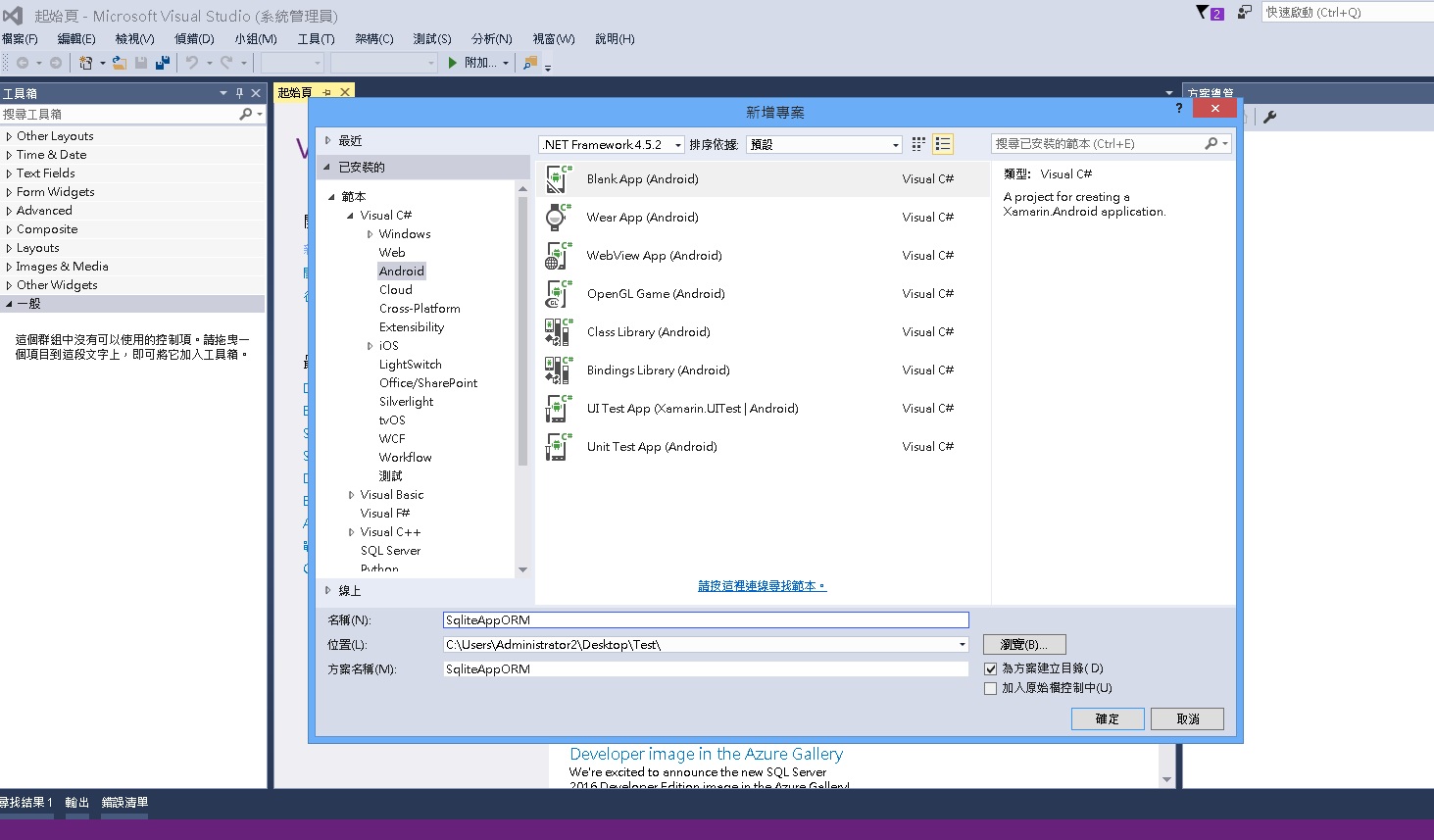Expand Form Widgets group in toolbox

pyautogui.click(x=9, y=192)
